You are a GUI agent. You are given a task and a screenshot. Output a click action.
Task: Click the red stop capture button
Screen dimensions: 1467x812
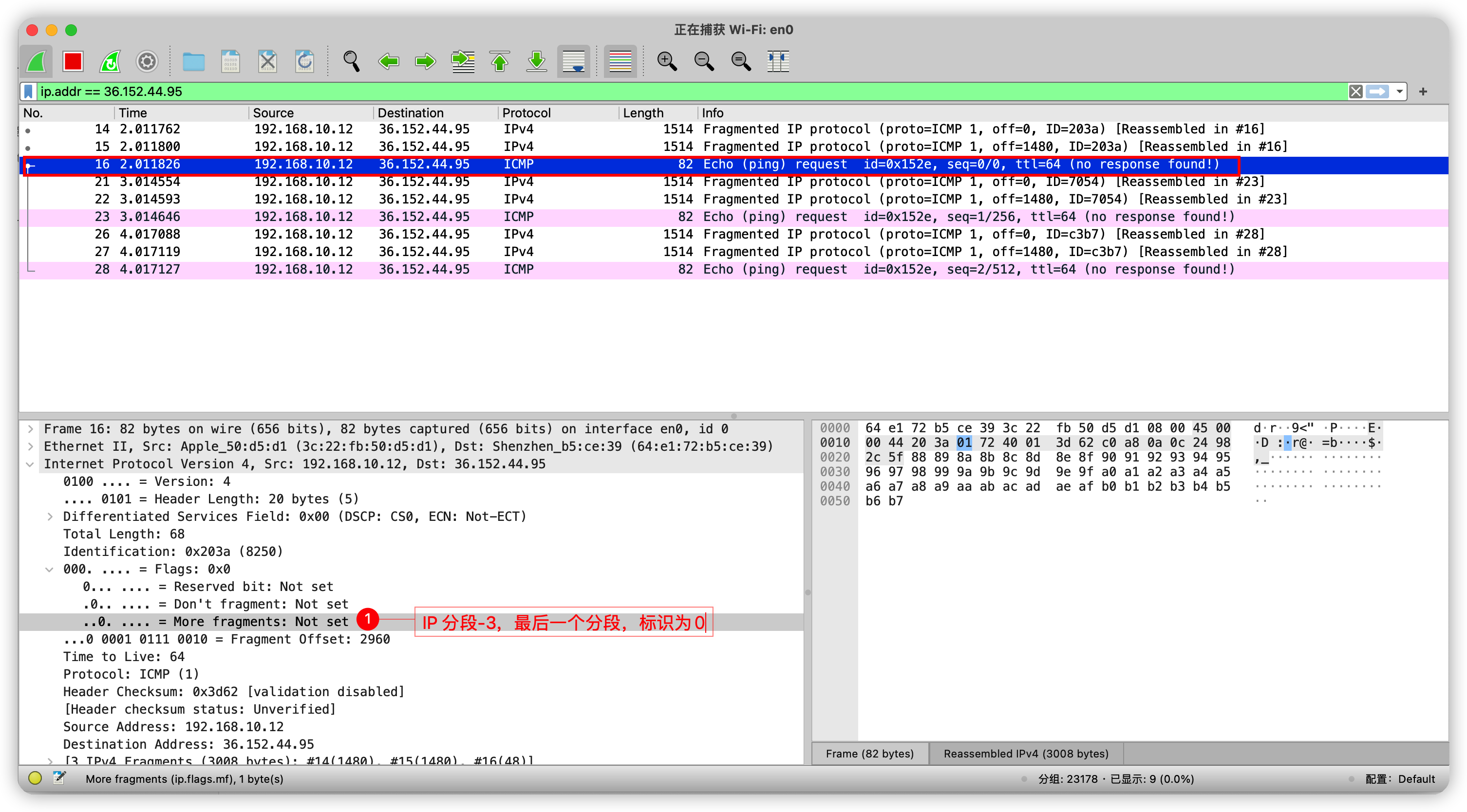[x=73, y=61]
